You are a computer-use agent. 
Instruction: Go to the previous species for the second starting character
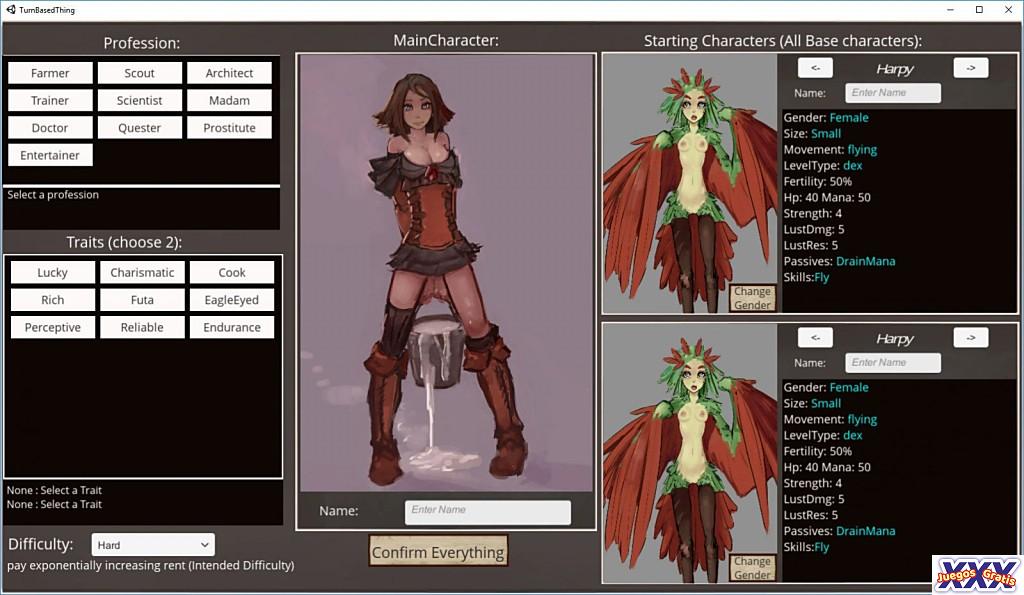tap(815, 338)
